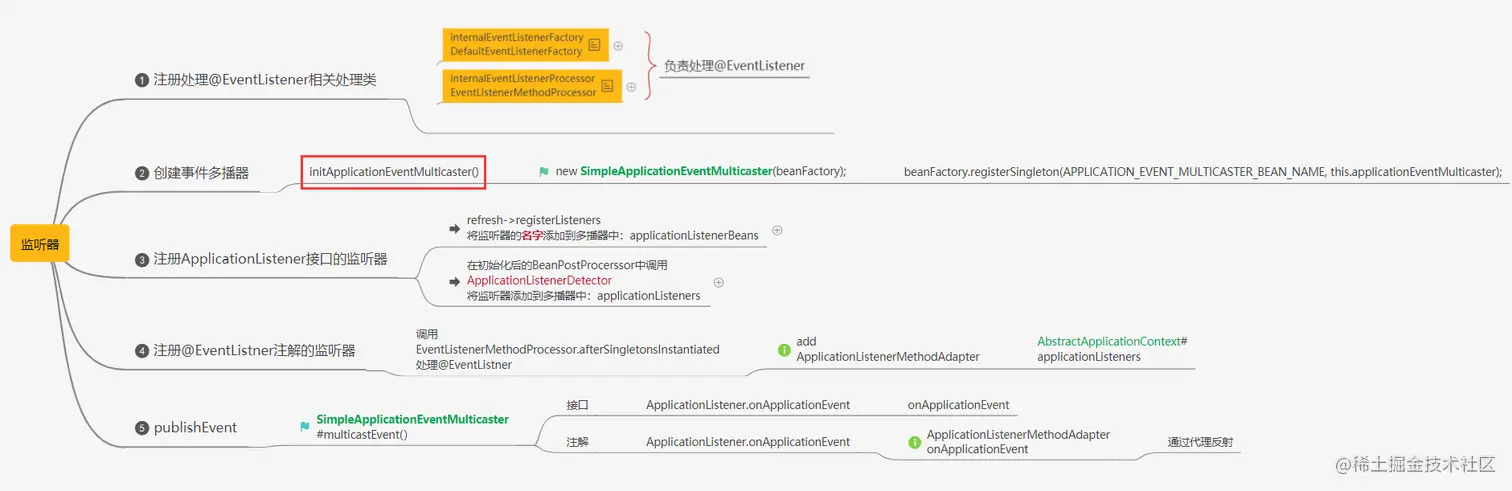
Task: Select topic 创建事件多播器
Action: click(201, 173)
